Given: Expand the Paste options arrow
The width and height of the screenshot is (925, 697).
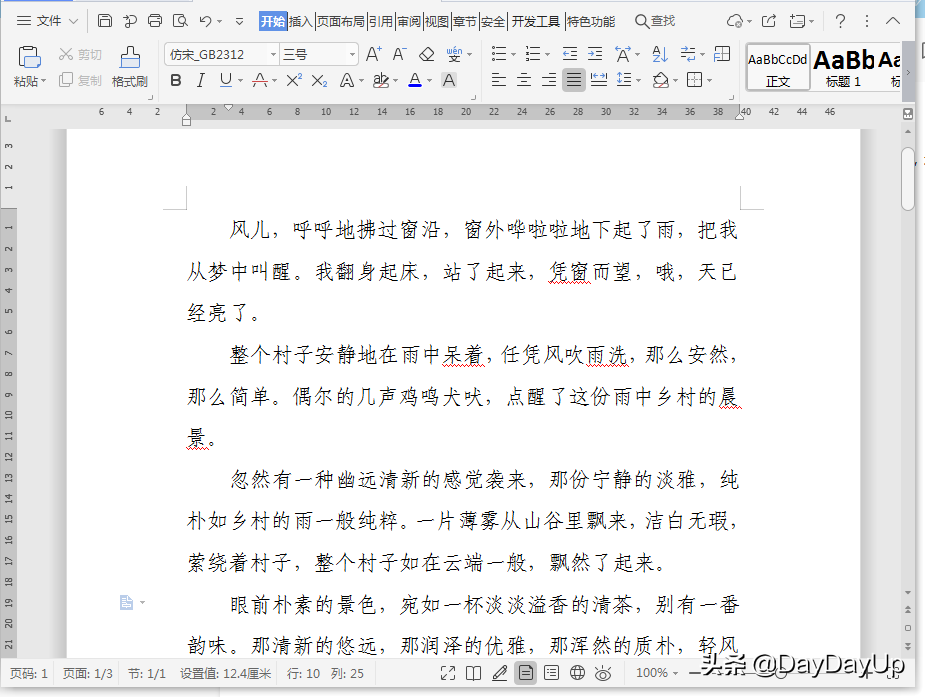Looking at the screenshot, I should click(x=44, y=81).
